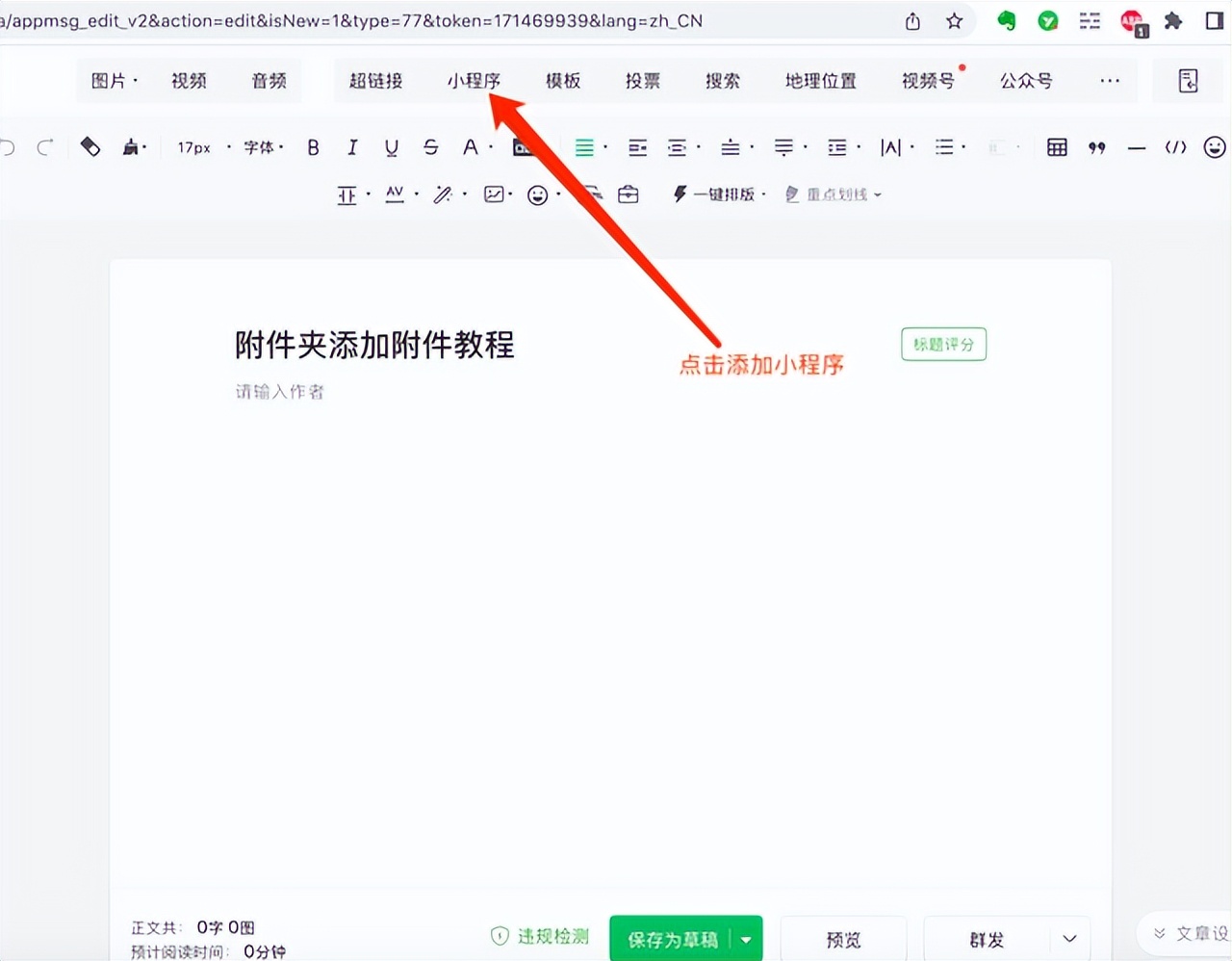Open the 字体 font family dropdown

(x=261, y=146)
